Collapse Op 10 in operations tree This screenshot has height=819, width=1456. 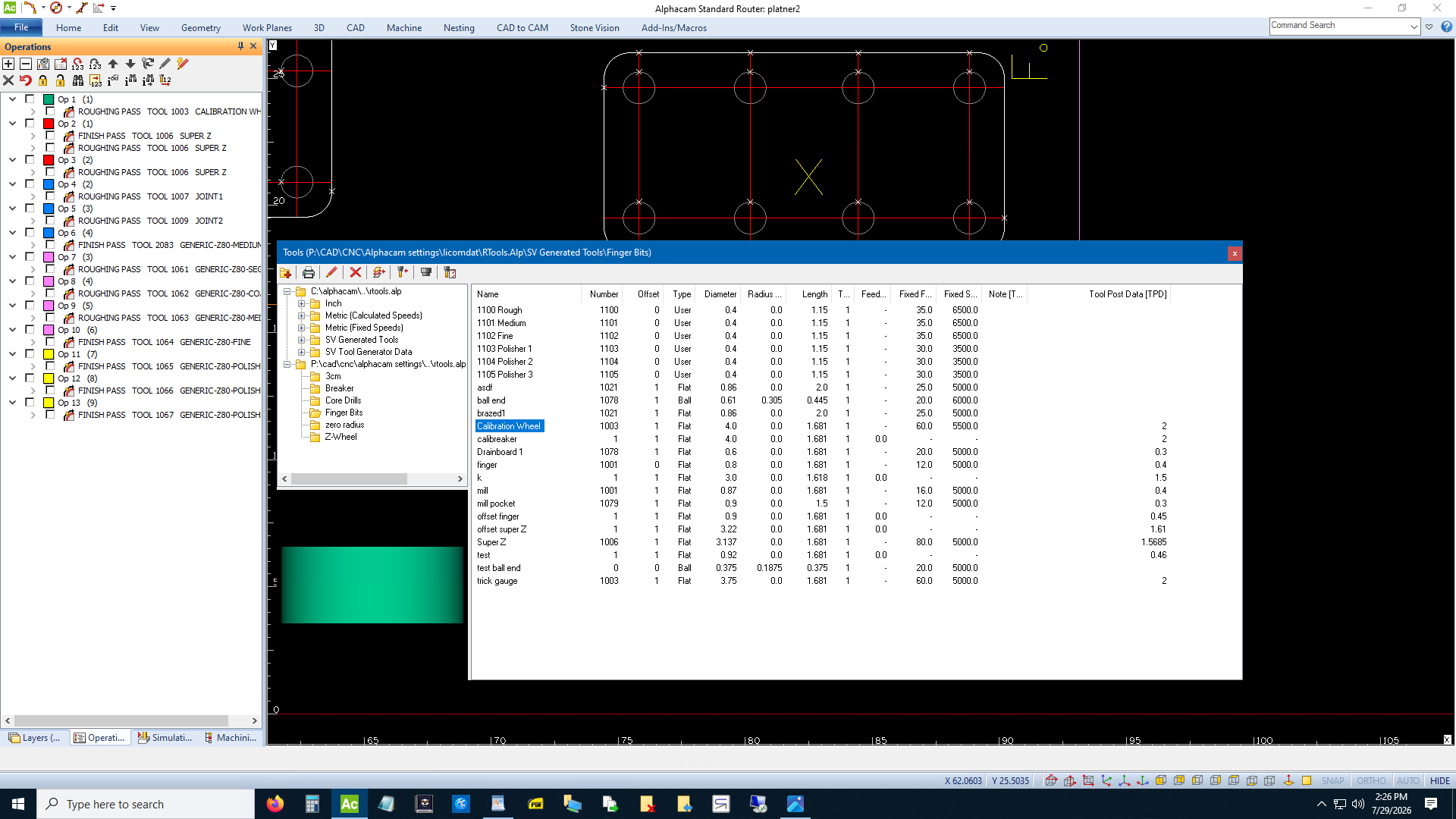point(12,330)
